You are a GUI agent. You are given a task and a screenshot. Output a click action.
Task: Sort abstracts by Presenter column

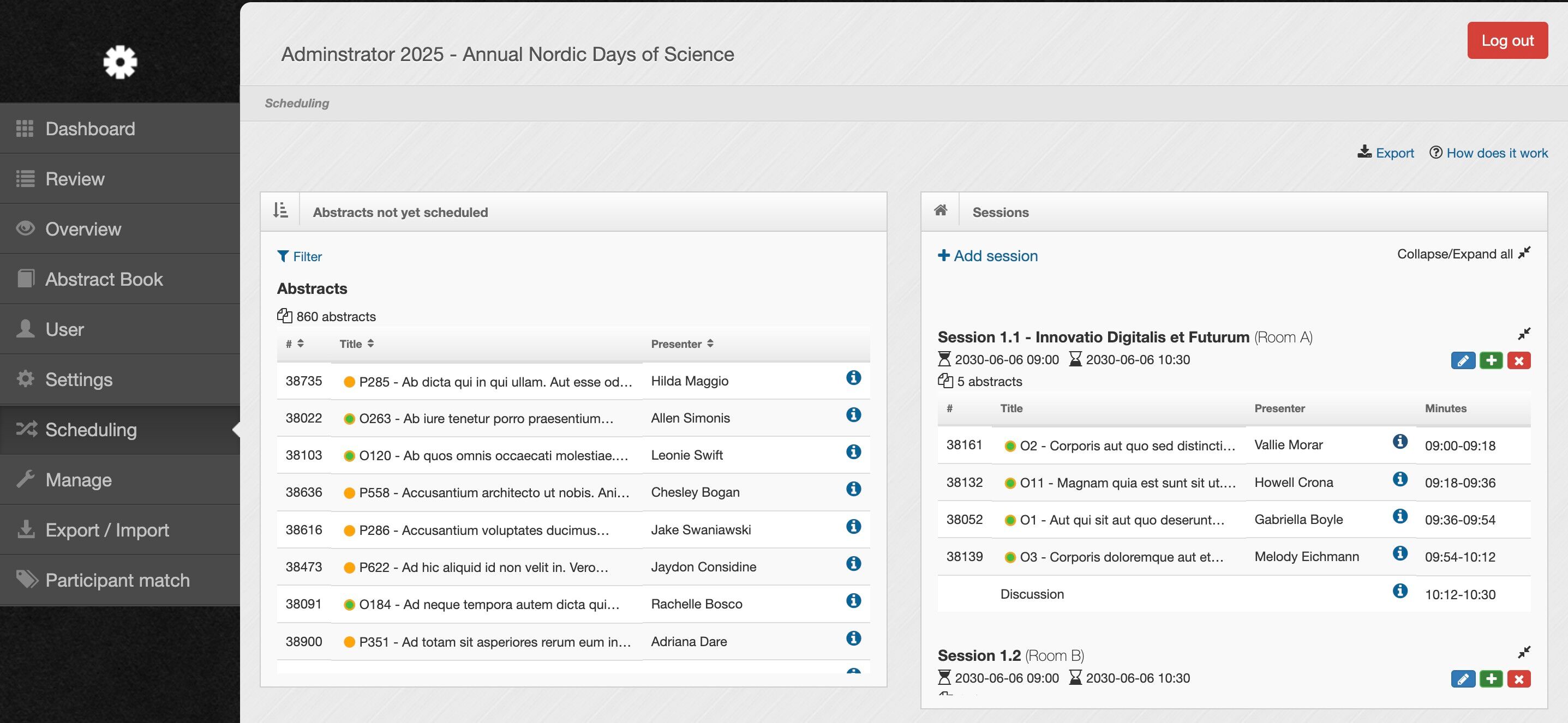click(682, 344)
